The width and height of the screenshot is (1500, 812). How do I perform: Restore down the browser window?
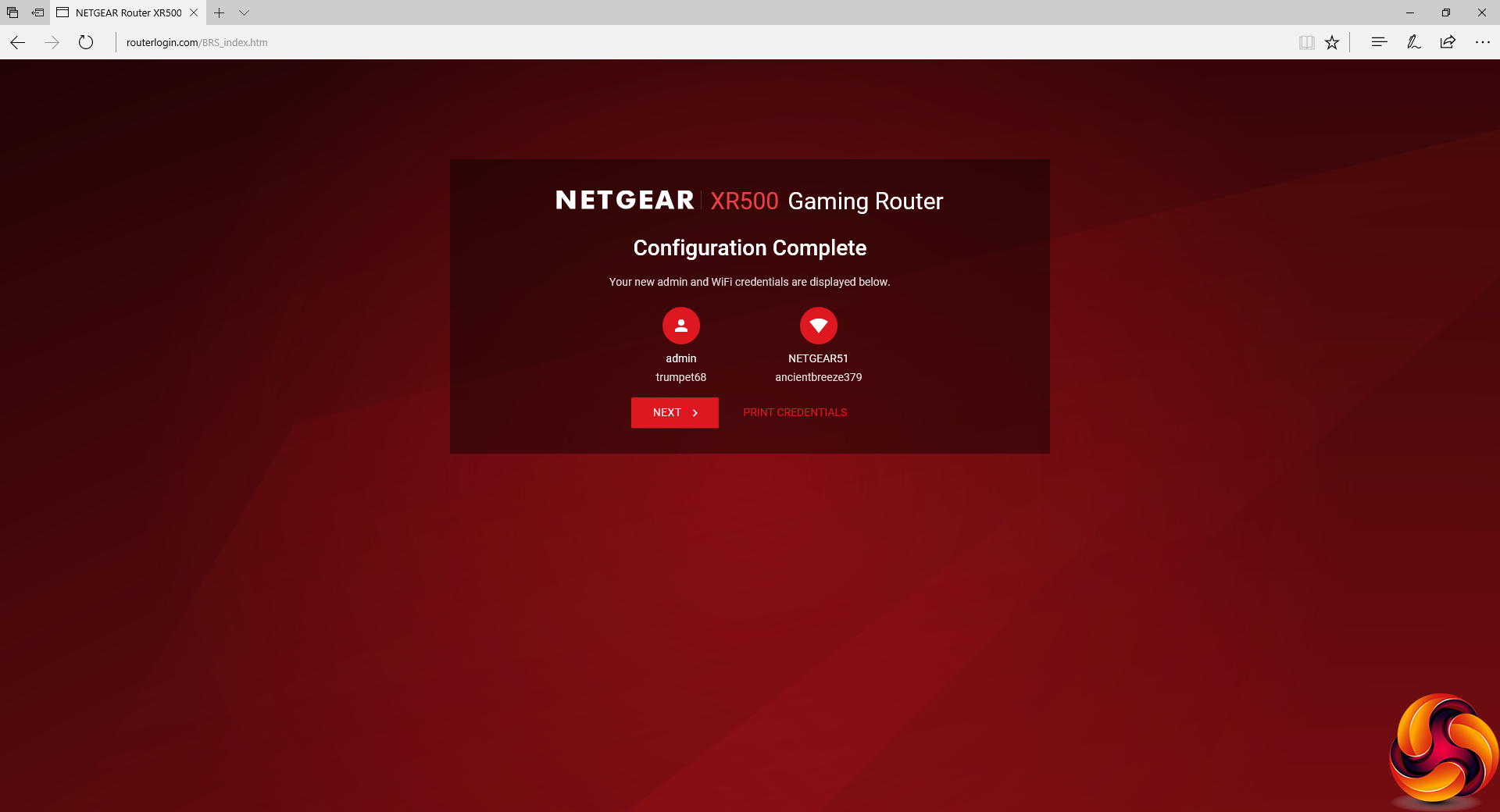[1446, 12]
